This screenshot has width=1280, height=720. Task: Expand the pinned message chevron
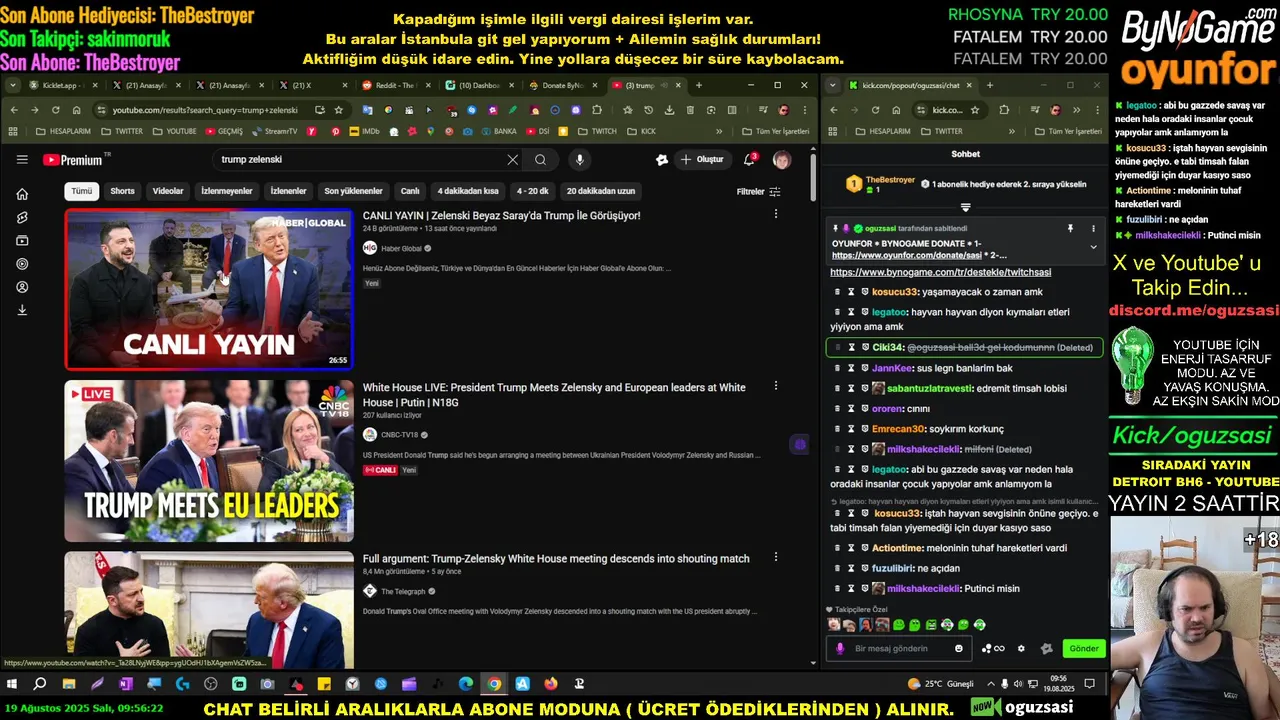1093,247
